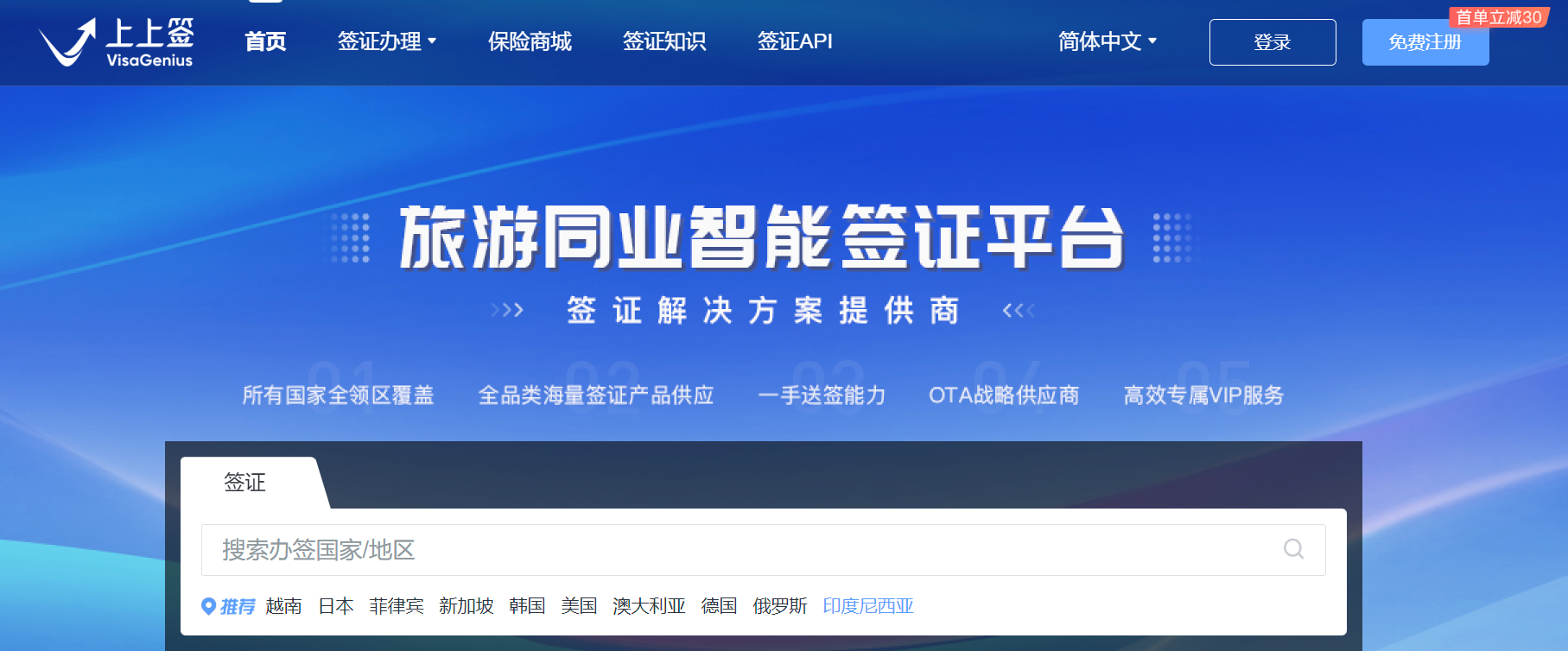Open the 签证API menu item
The width and height of the screenshot is (1568, 651).
pyautogui.click(x=795, y=41)
